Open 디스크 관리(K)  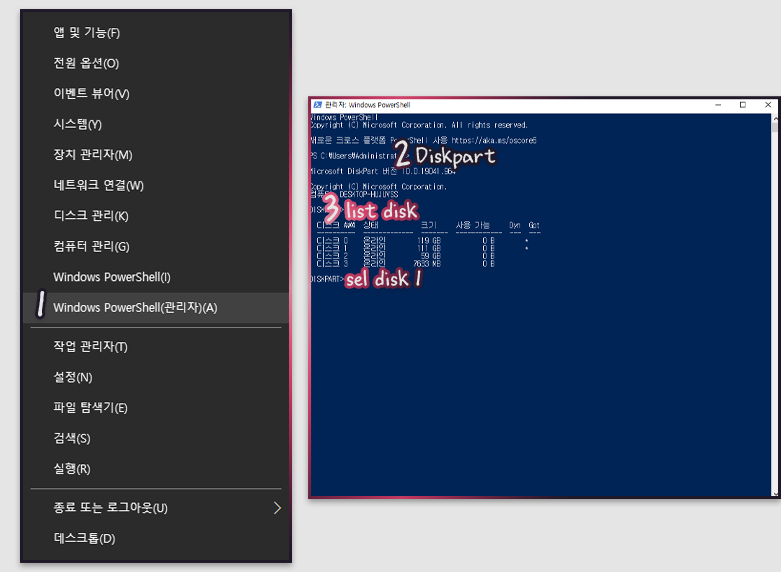coord(156,216)
